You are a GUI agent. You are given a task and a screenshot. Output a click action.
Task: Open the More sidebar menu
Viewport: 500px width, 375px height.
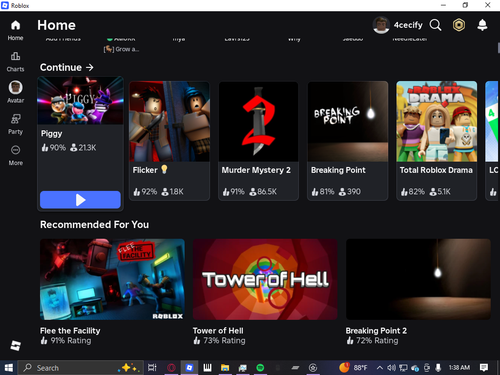[15, 155]
